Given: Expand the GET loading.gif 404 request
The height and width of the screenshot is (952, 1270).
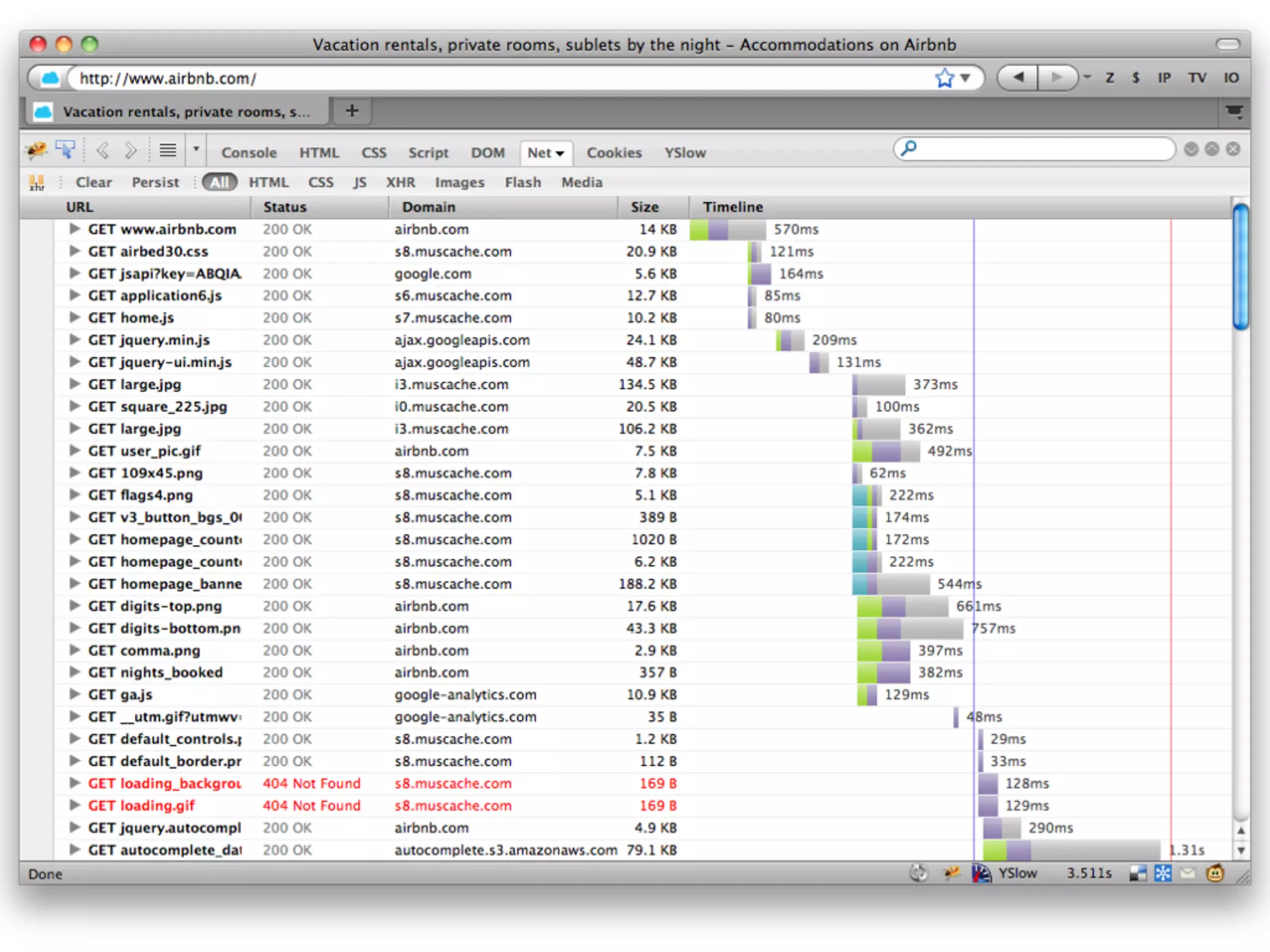Looking at the screenshot, I should click(74, 805).
